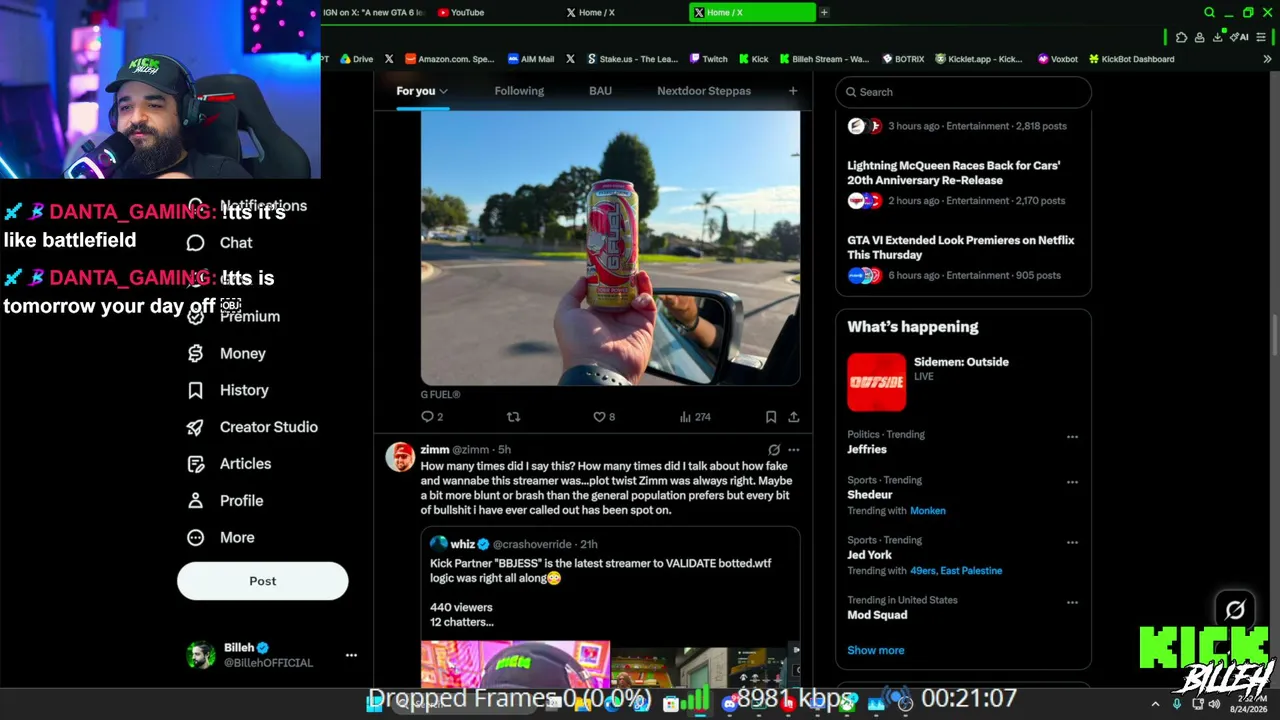
Task: Open Creator Studio rocket icon
Action: click(x=196, y=427)
